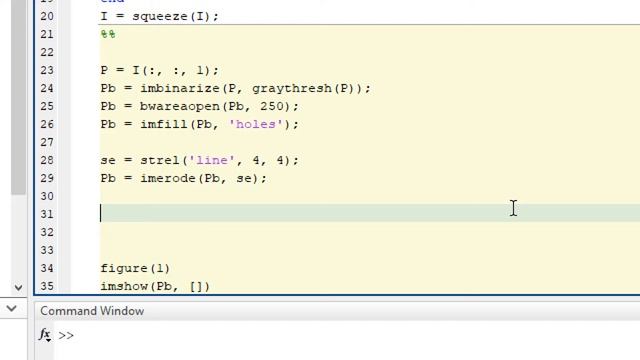Click the 'imerode' function call
The height and width of the screenshot is (360, 640).
168,178
